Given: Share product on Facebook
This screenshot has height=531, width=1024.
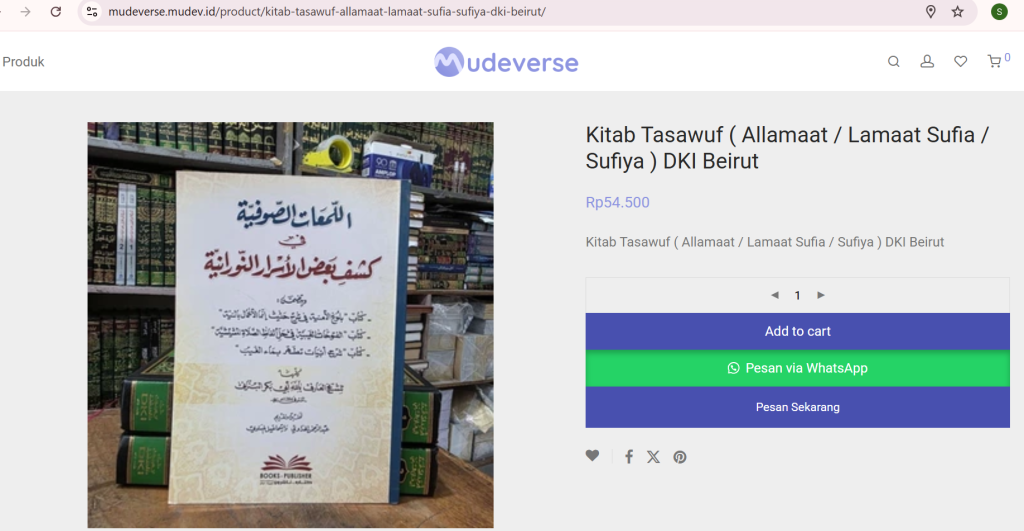Looking at the screenshot, I should (x=628, y=457).
